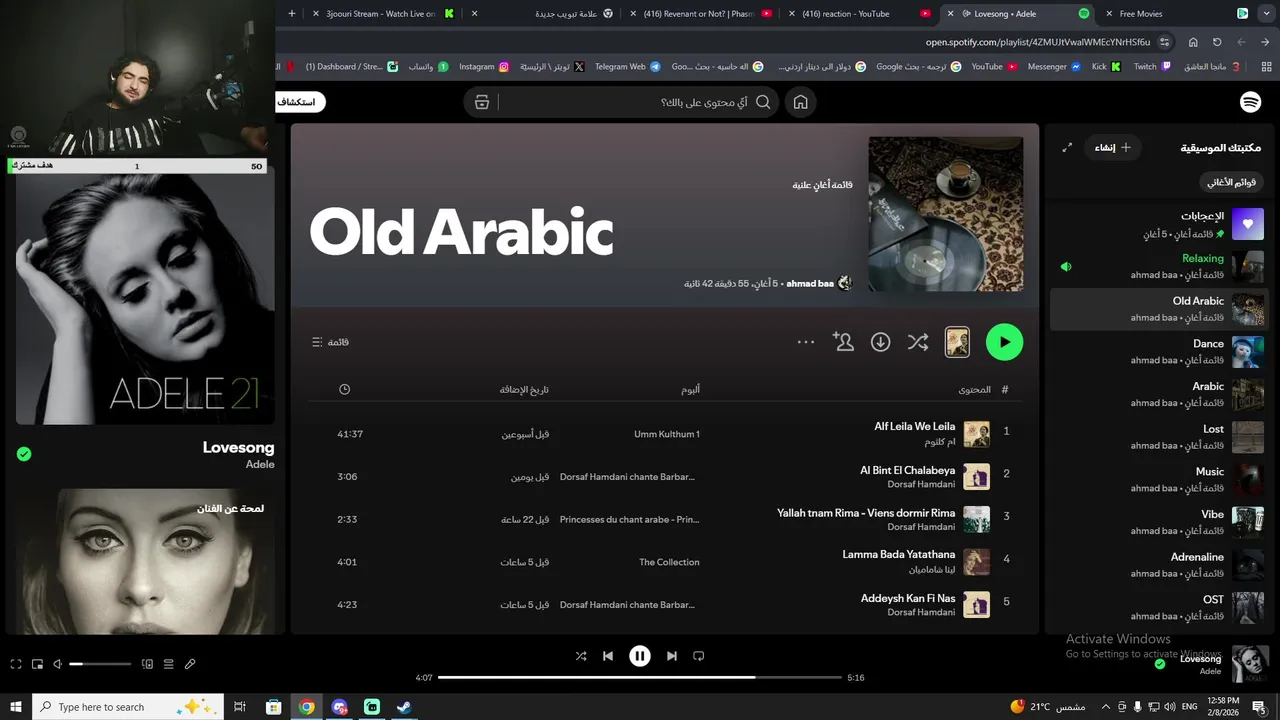Select the track Lamma Bada Yatathana

coord(664,561)
